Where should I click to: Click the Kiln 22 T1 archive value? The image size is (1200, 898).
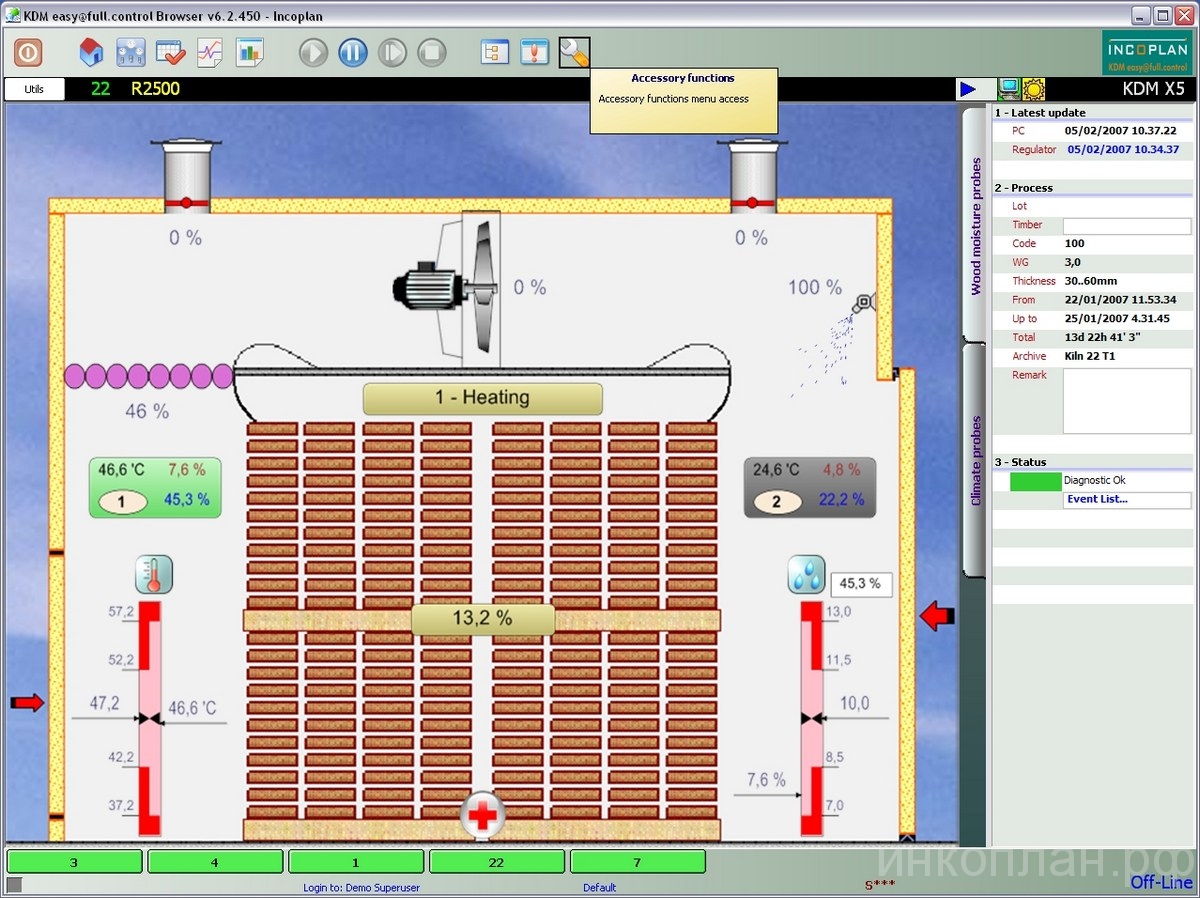1090,356
